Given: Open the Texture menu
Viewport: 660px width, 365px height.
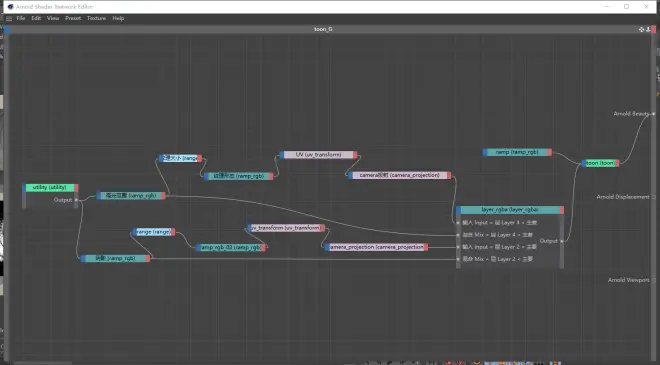Looking at the screenshot, I should (96, 18).
